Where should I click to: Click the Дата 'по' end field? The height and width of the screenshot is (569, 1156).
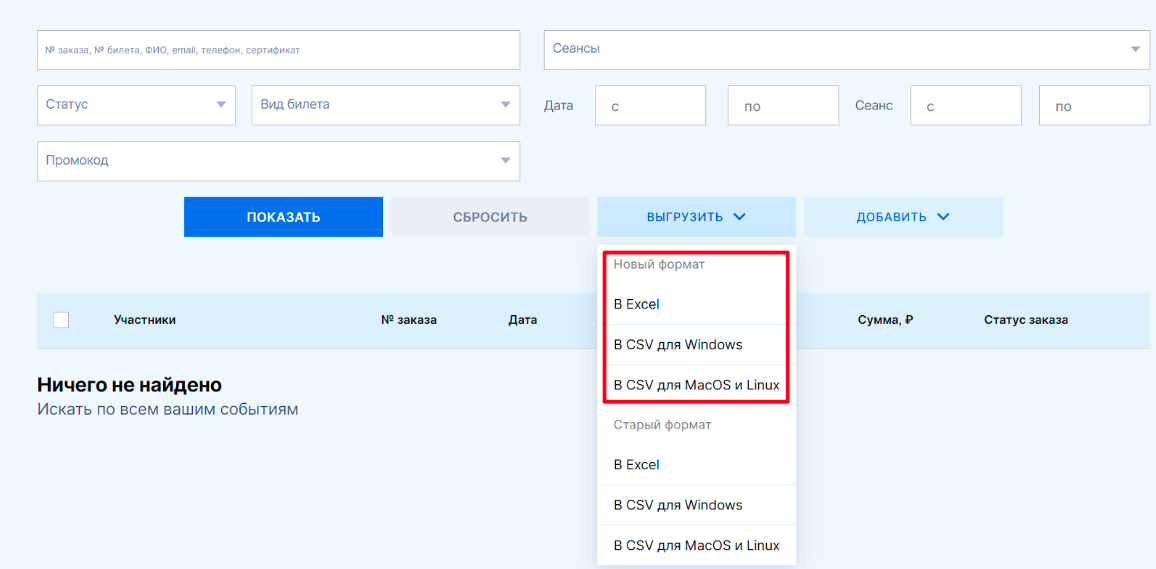pyautogui.click(x=782, y=106)
